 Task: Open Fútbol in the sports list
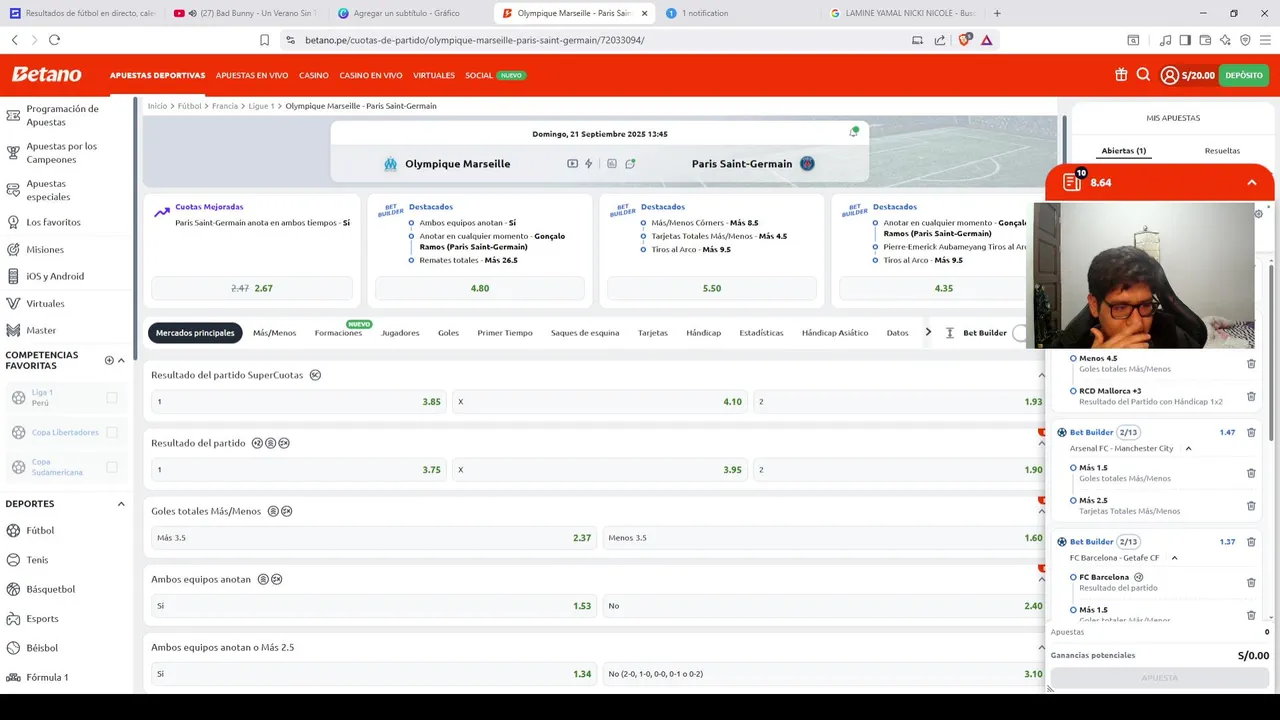pos(40,531)
